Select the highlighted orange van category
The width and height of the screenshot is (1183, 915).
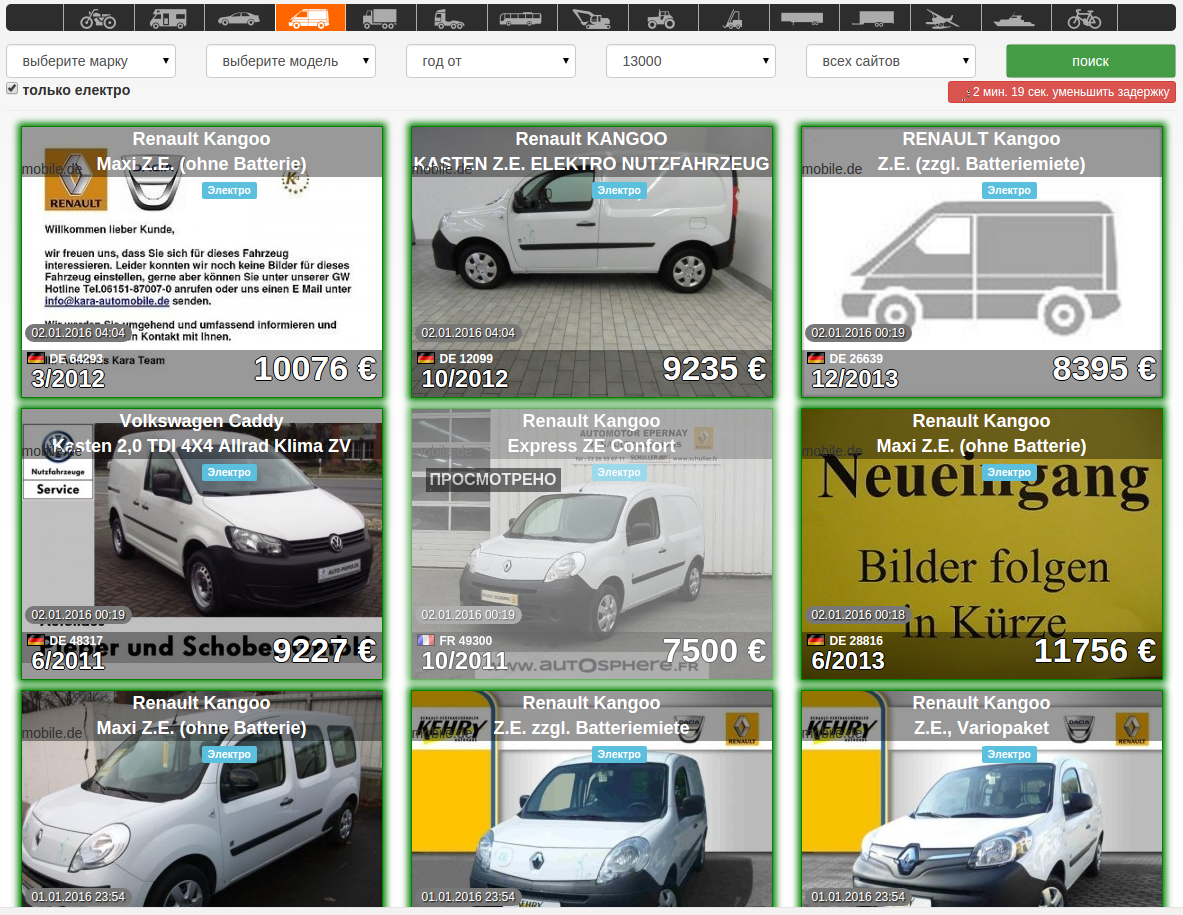pyautogui.click(x=310, y=18)
